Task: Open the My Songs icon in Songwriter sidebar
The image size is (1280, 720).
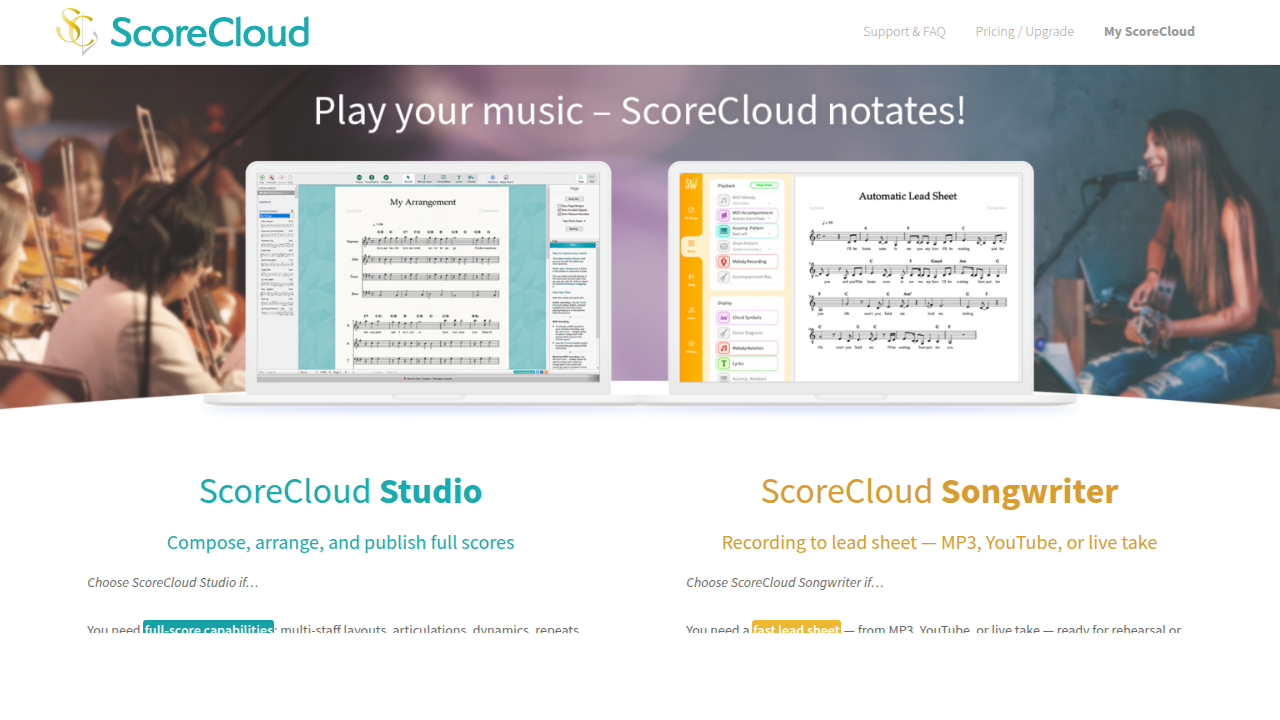Action: (x=691, y=211)
